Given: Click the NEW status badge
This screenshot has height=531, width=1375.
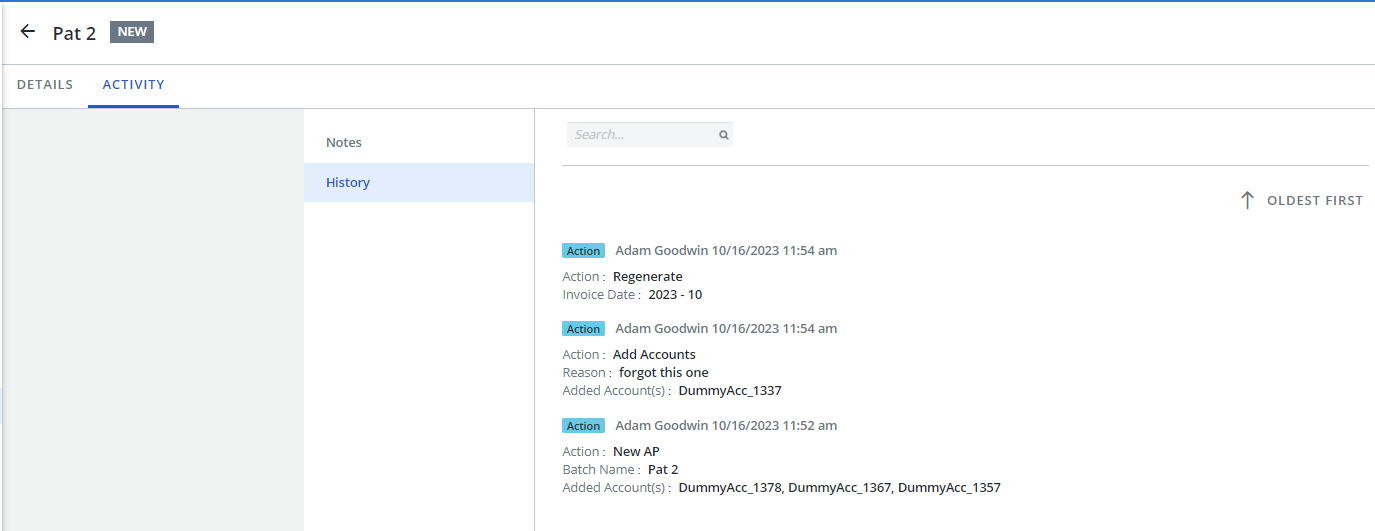Looking at the screenshot, I should click(x=132, y=32).
